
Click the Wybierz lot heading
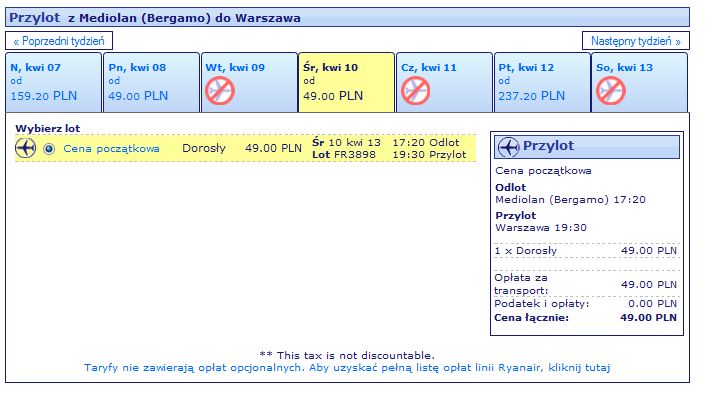click(x=47, y=128)
